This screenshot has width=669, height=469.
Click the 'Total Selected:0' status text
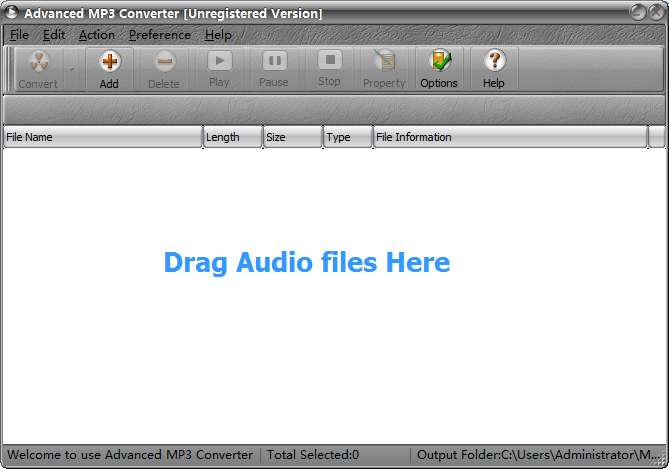click(313, 455)
